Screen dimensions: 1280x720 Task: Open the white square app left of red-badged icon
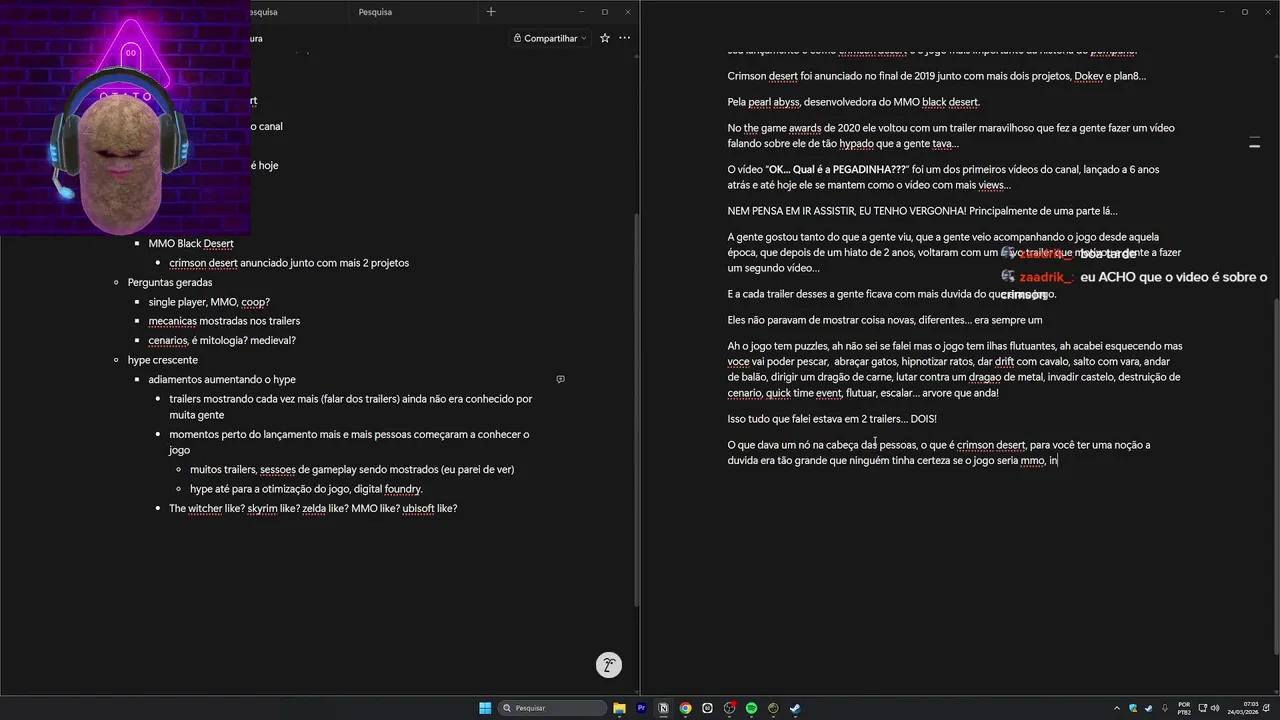[707, 708]
